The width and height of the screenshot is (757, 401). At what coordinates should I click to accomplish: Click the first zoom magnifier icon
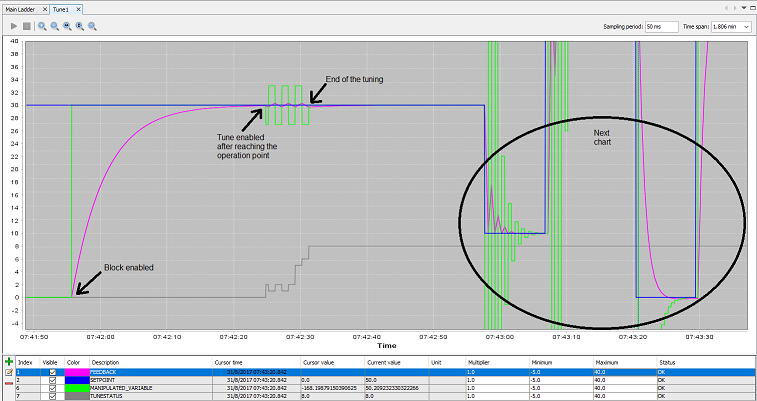42,26
